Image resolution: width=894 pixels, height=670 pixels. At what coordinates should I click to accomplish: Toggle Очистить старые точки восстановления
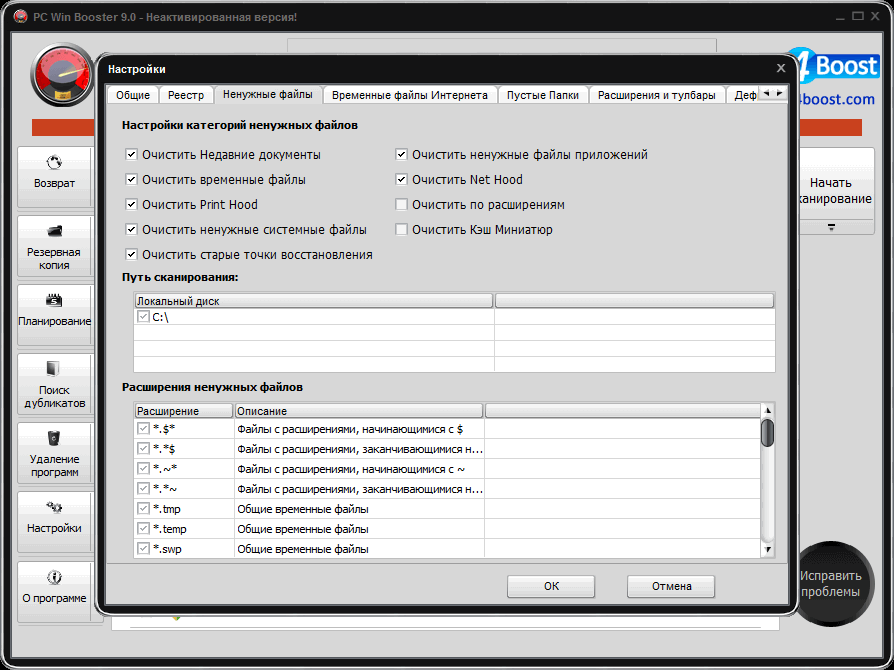(x=131, y=255)
